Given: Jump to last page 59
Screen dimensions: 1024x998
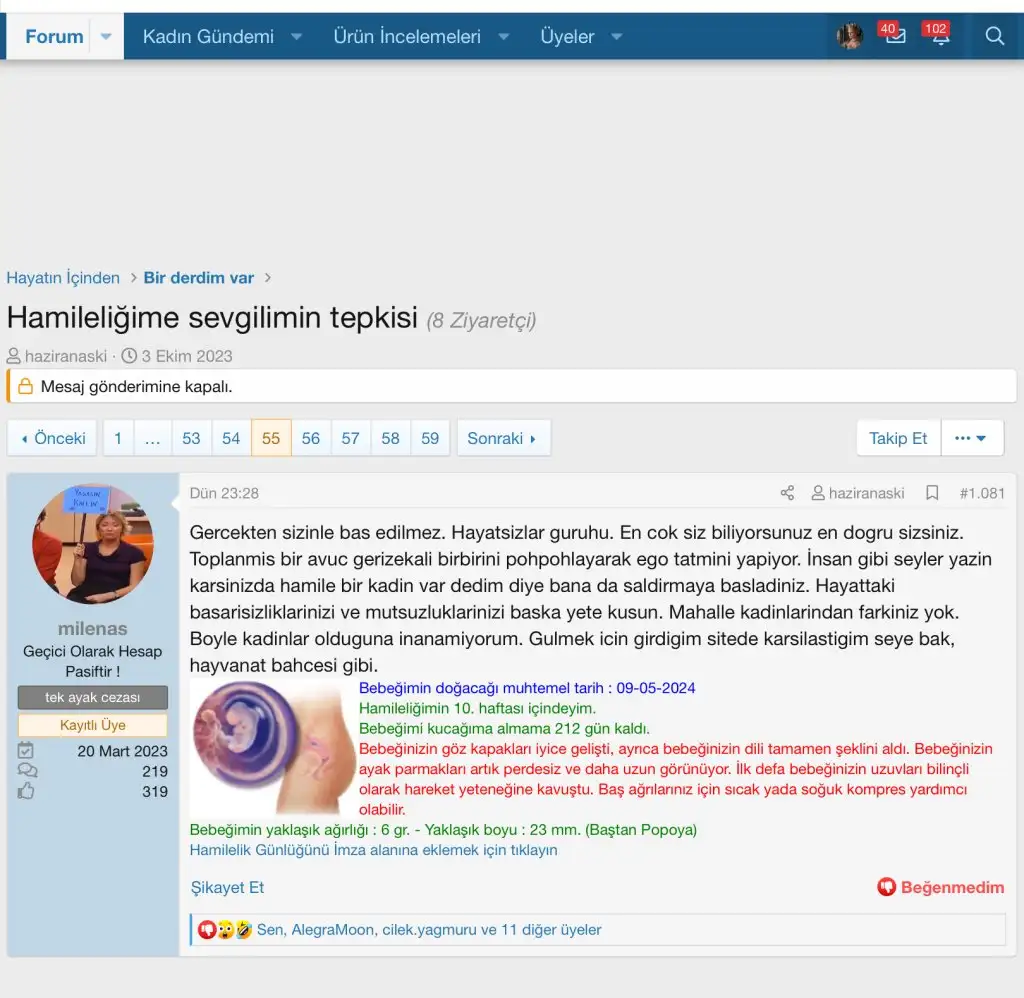Looking at the screenshot, I should [x=430, y=438].
